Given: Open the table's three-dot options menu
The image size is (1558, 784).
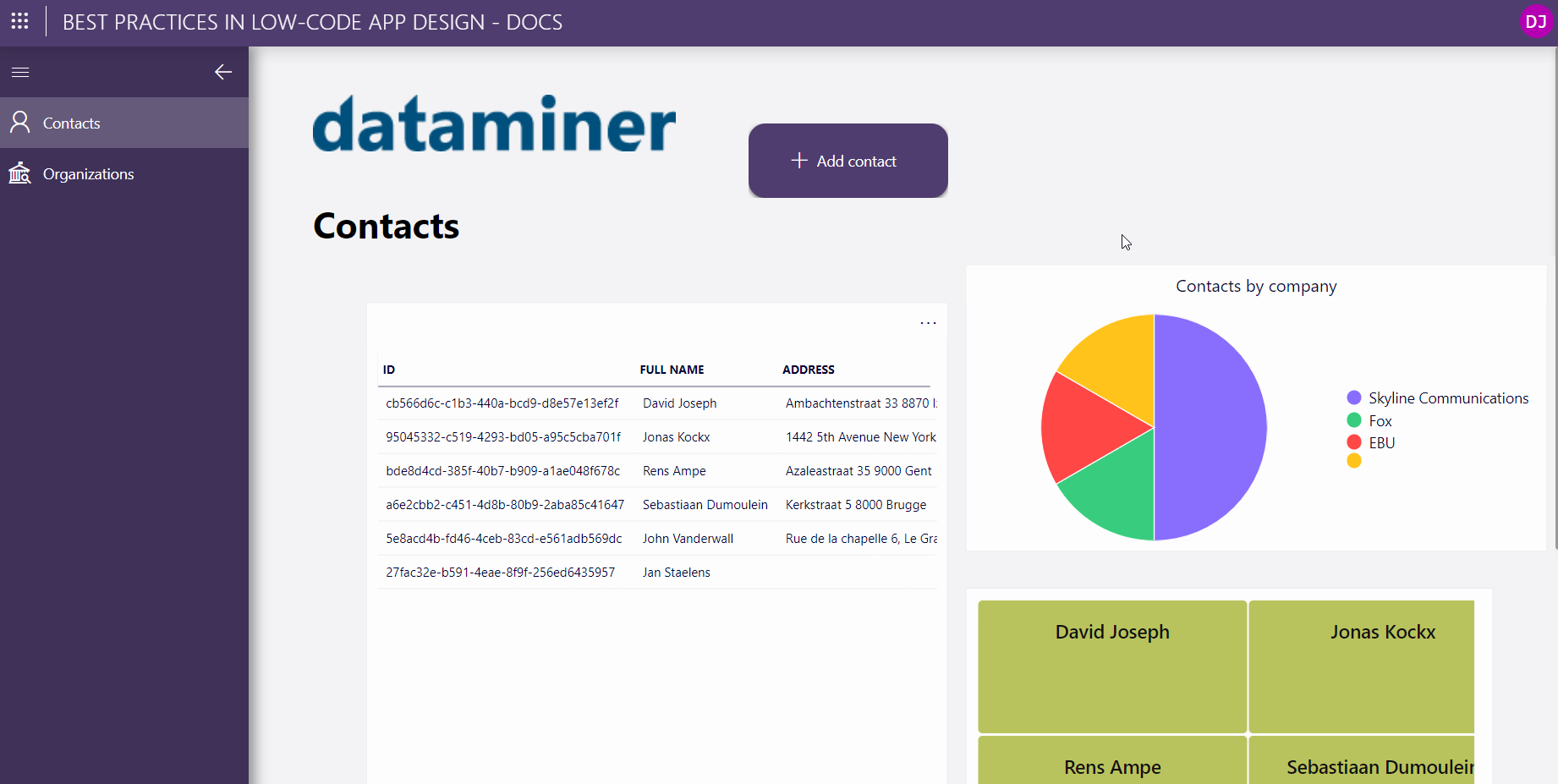Looking at the screenshot, I should [x=928, y=323].
